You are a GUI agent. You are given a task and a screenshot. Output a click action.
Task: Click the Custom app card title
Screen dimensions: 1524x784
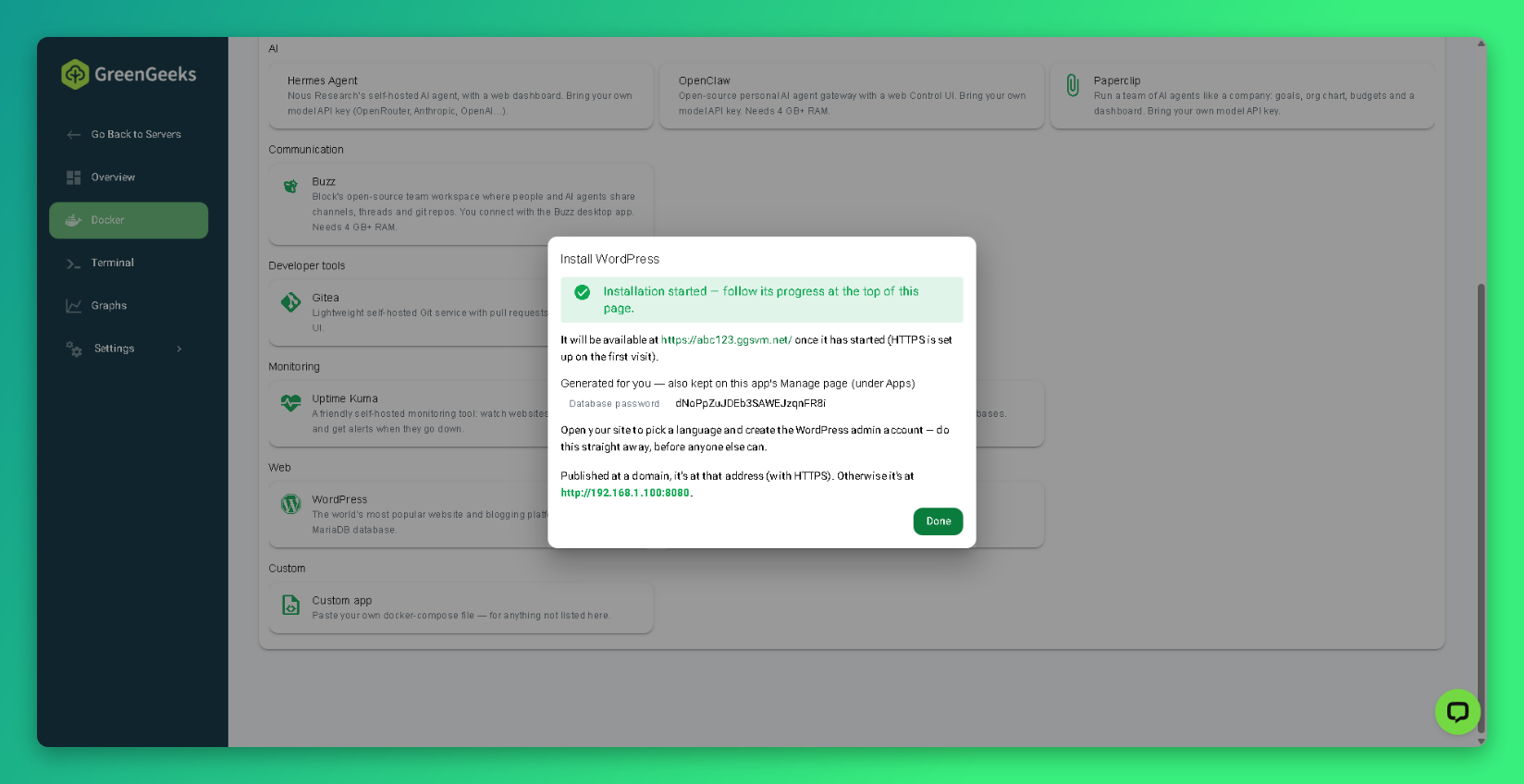coord(341,601)
